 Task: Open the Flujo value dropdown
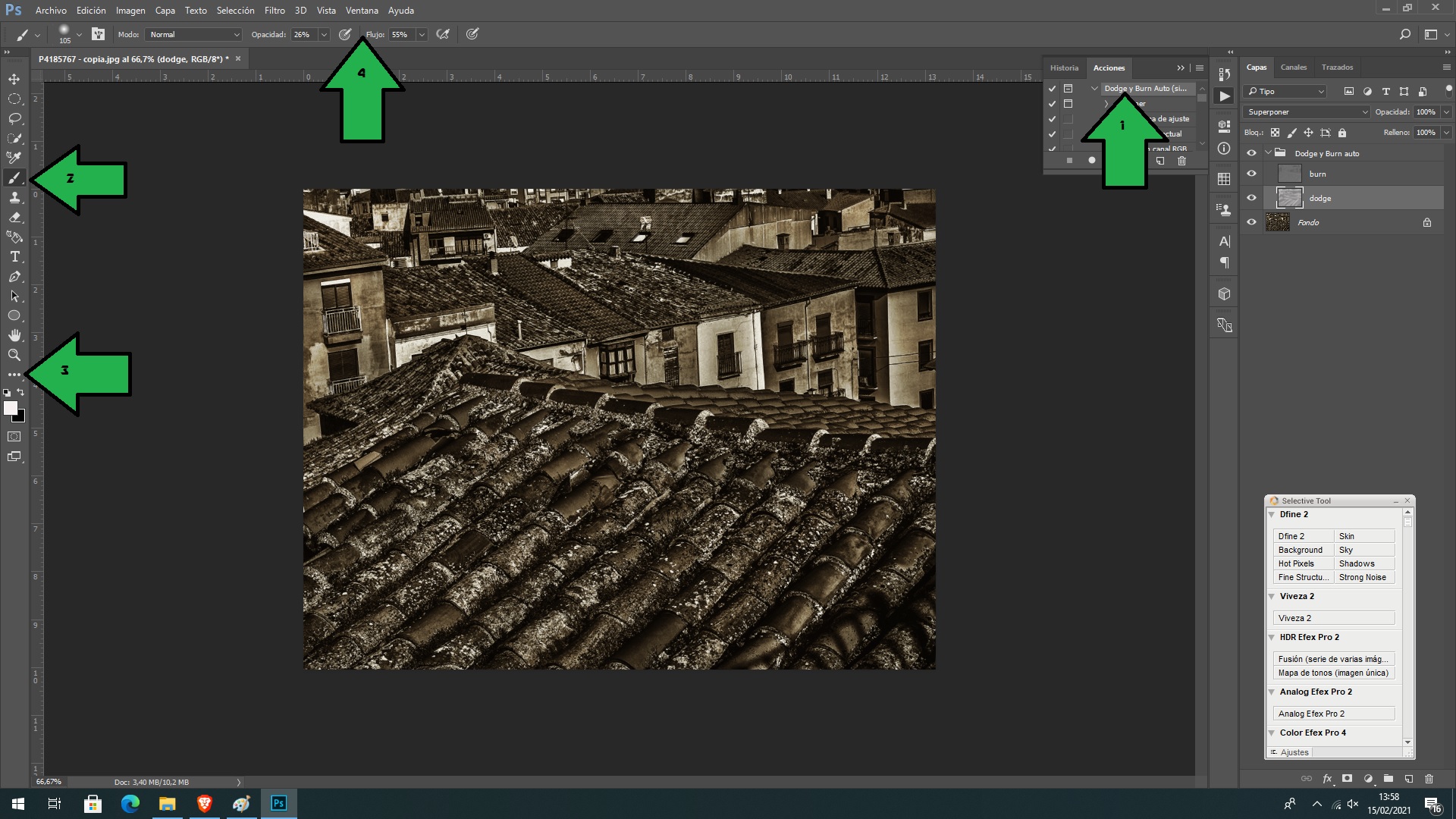422,34
